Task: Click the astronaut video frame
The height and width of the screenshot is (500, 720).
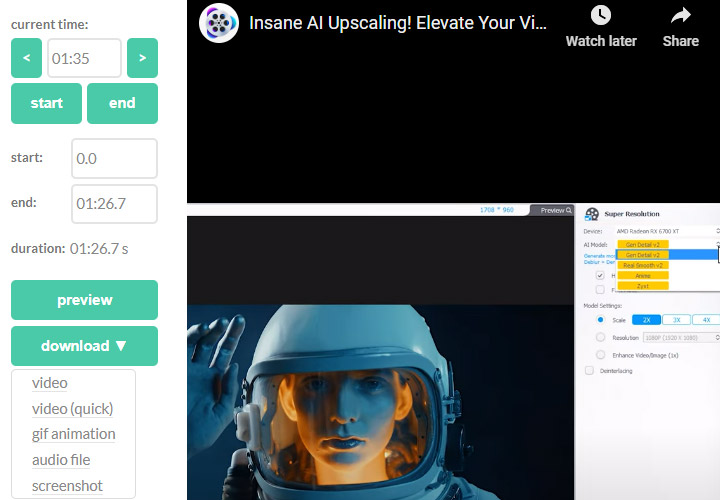Action: click(x=380, y=402)
